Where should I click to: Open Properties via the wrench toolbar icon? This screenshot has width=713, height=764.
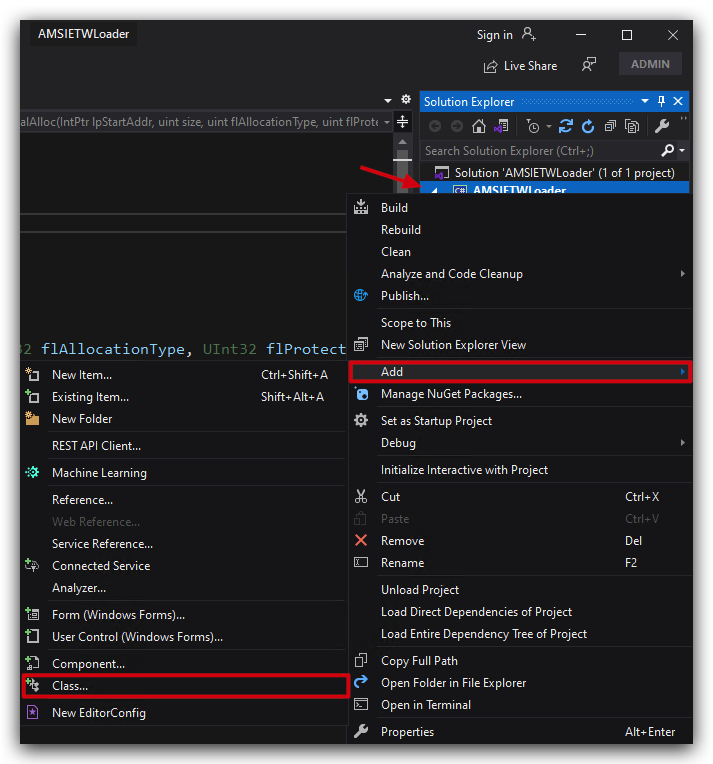(661, 127)
